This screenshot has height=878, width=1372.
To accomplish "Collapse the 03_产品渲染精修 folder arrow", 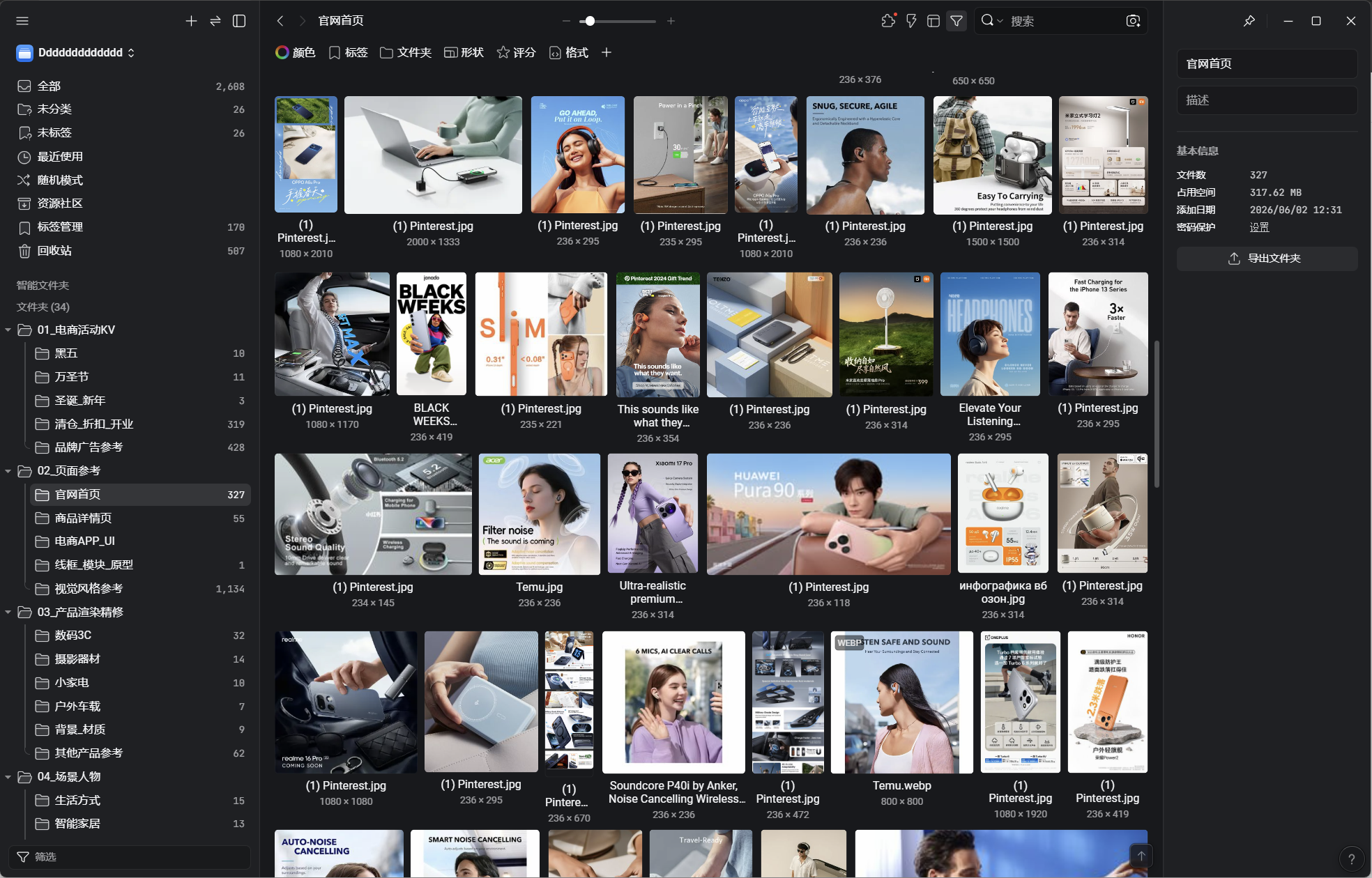I will point(8,612).
